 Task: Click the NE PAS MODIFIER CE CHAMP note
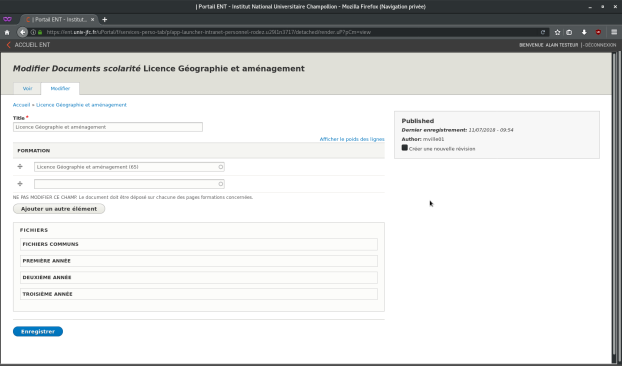[x=133, y=197]
